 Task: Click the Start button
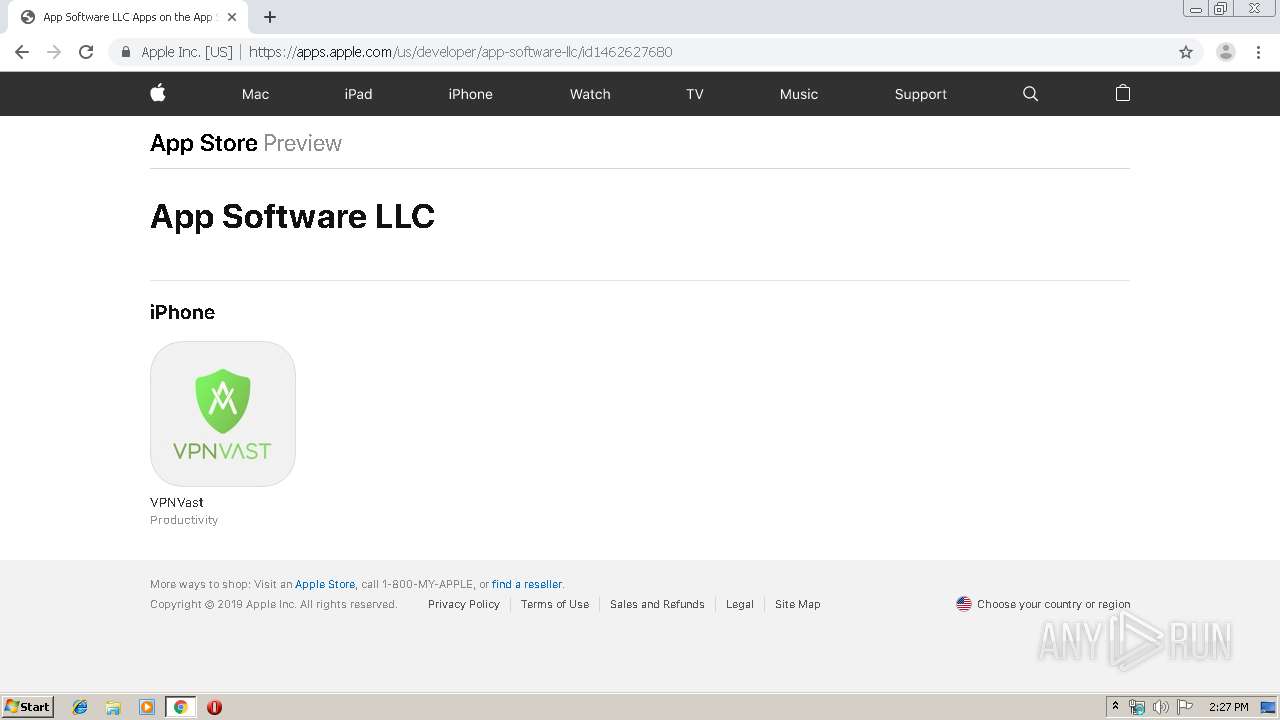28,707
